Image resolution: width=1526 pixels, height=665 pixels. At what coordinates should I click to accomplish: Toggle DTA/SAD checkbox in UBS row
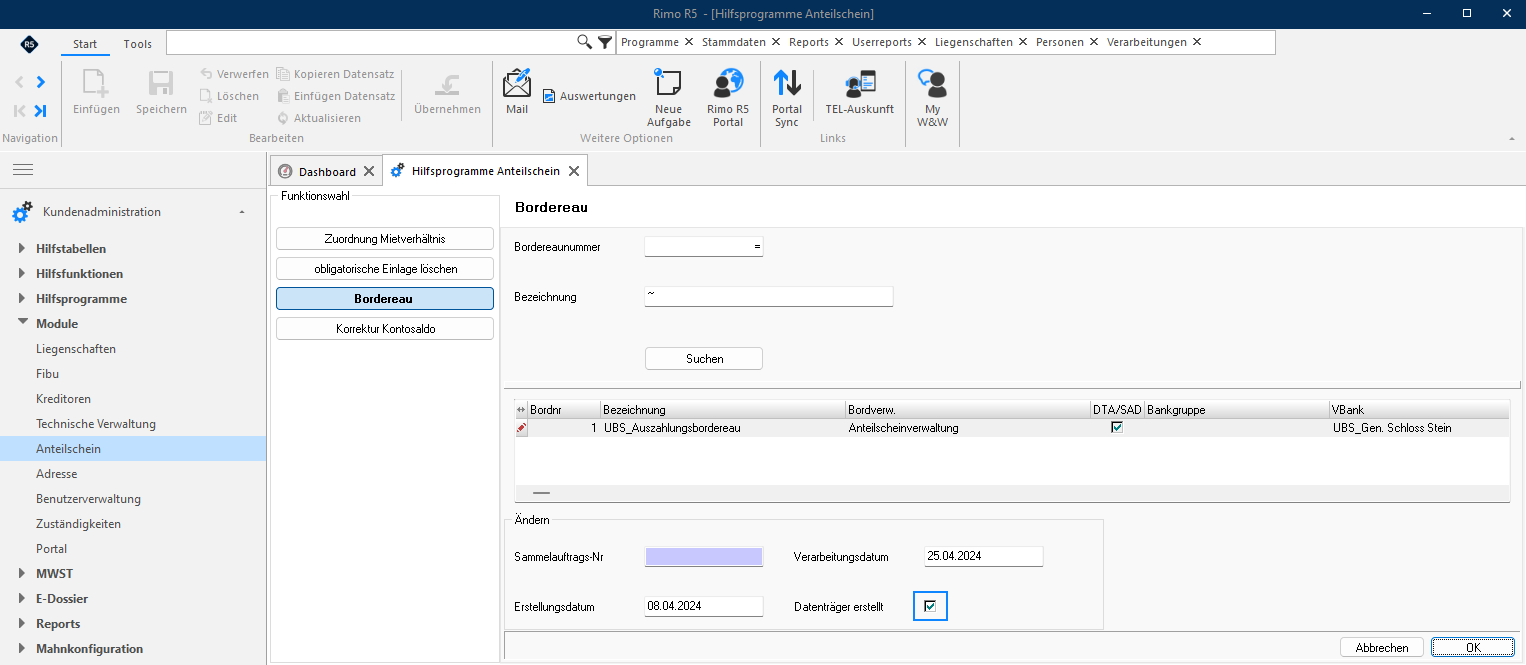(1117, 428)
